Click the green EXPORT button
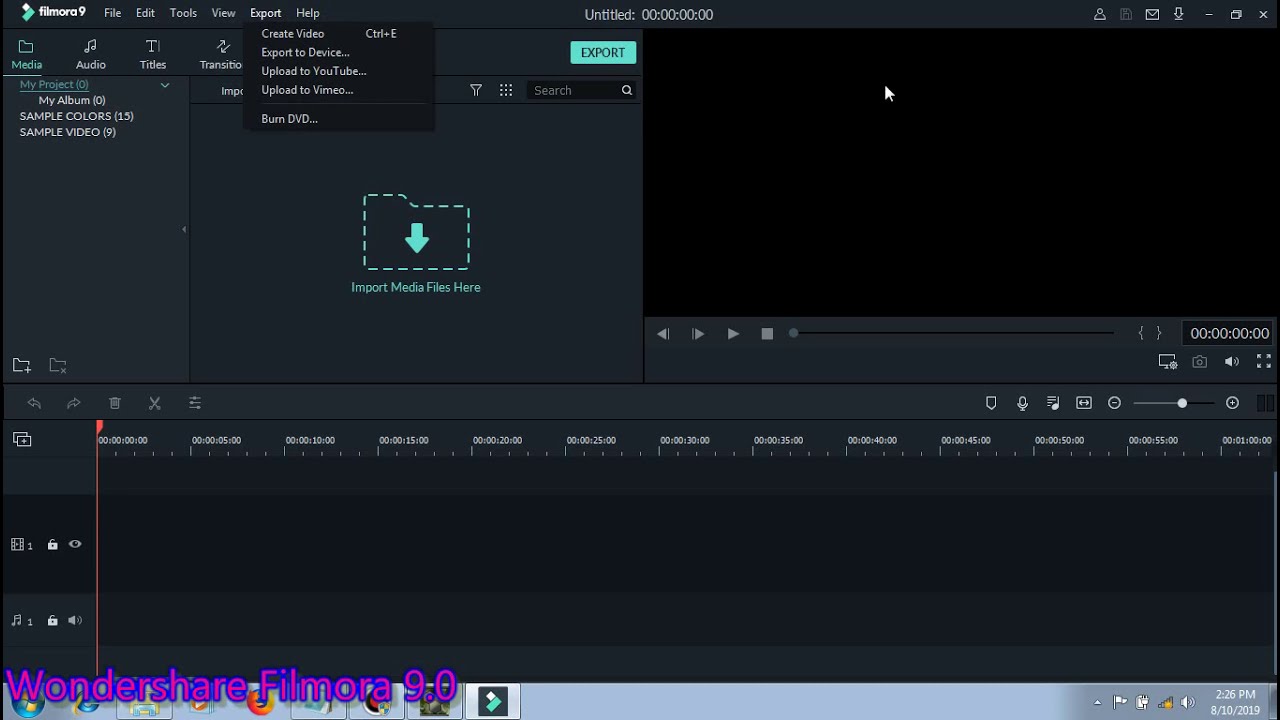The width and height of the screenshot is (1280, 720). (x=603, y=52)
